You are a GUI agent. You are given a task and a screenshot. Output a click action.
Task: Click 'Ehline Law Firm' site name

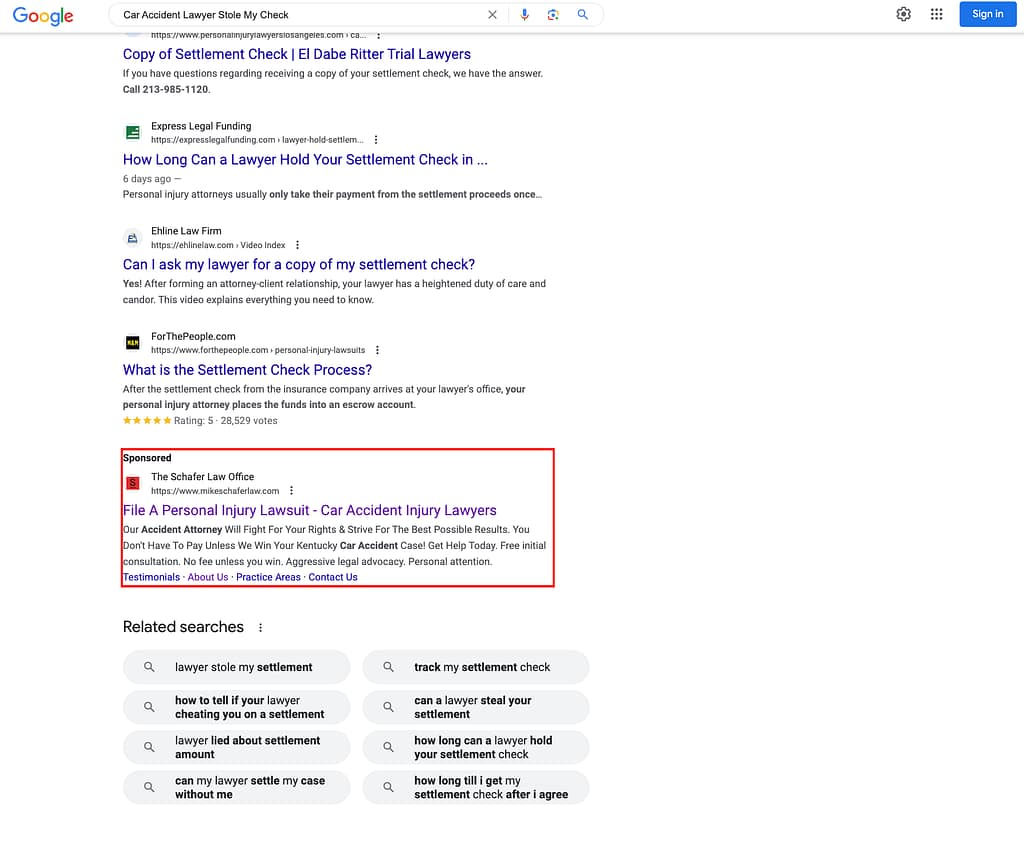[186, 231]
